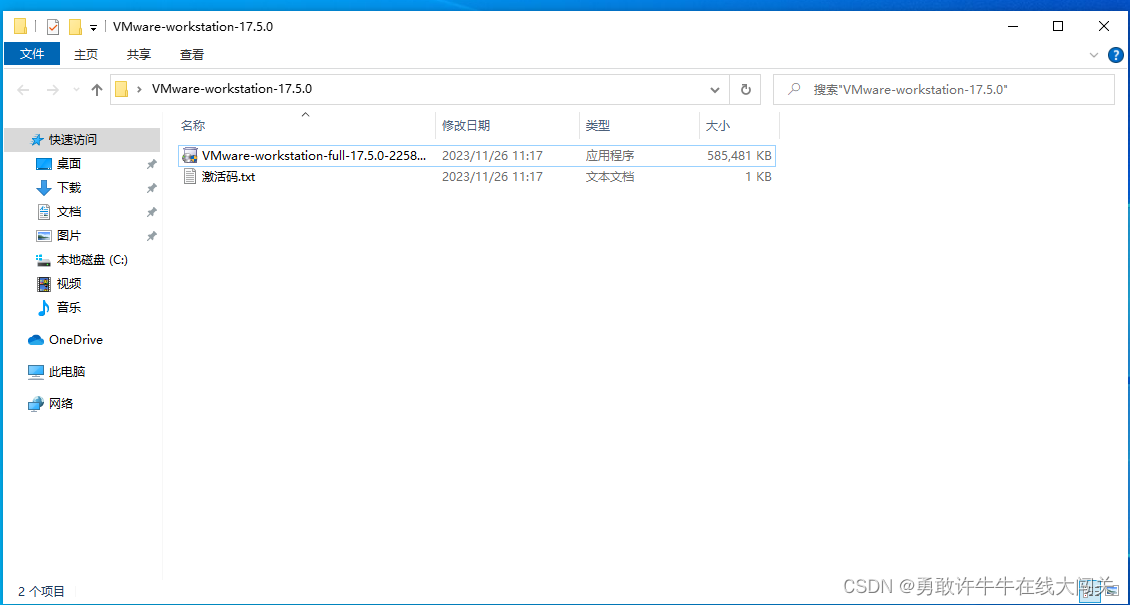Image resolution: width=1130 pixels, height=605 pixels.
Task: Click the 文档 document icon in sidebar
Action: 44,212
